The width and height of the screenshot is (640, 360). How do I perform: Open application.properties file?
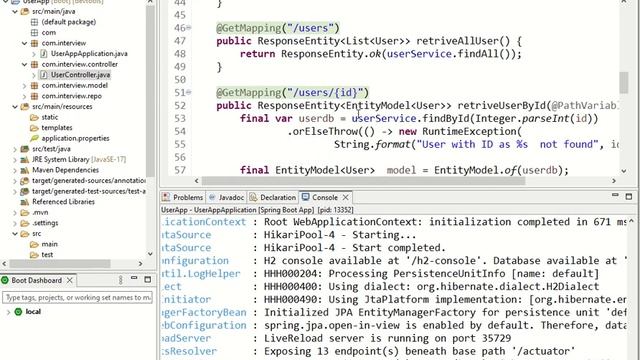(75, 139)
